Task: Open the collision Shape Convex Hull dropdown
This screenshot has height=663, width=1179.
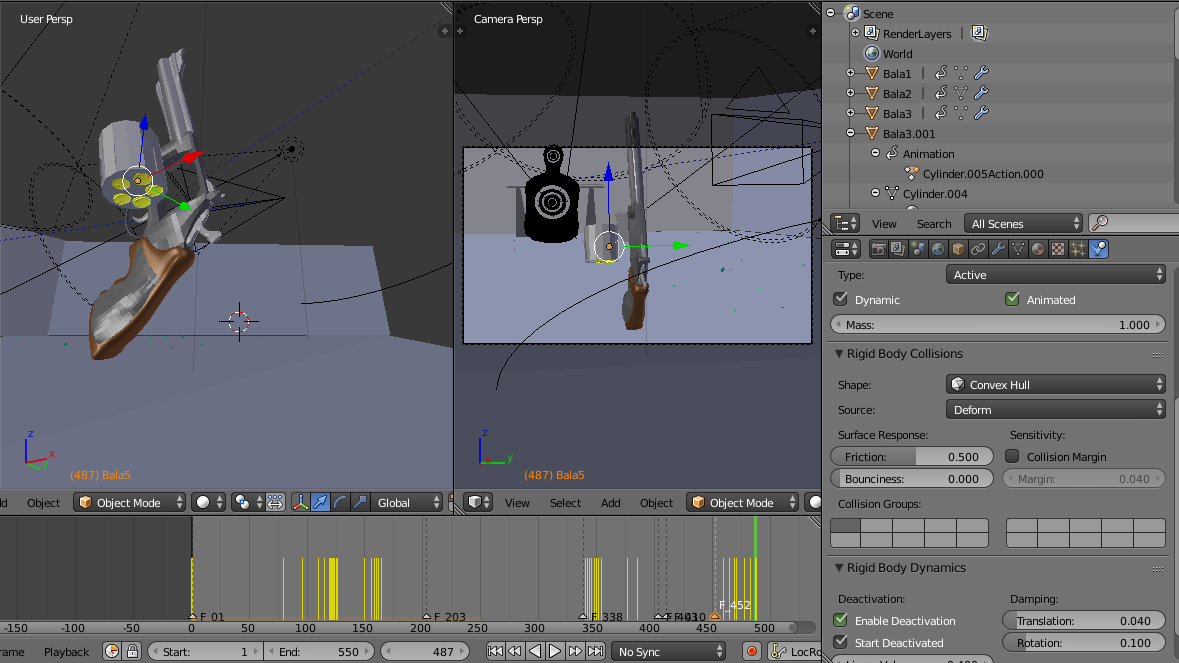Action: [x=1055, y=385]
